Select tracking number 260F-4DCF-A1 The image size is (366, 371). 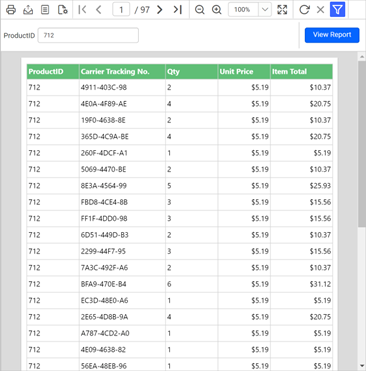[x=104, y=153]
